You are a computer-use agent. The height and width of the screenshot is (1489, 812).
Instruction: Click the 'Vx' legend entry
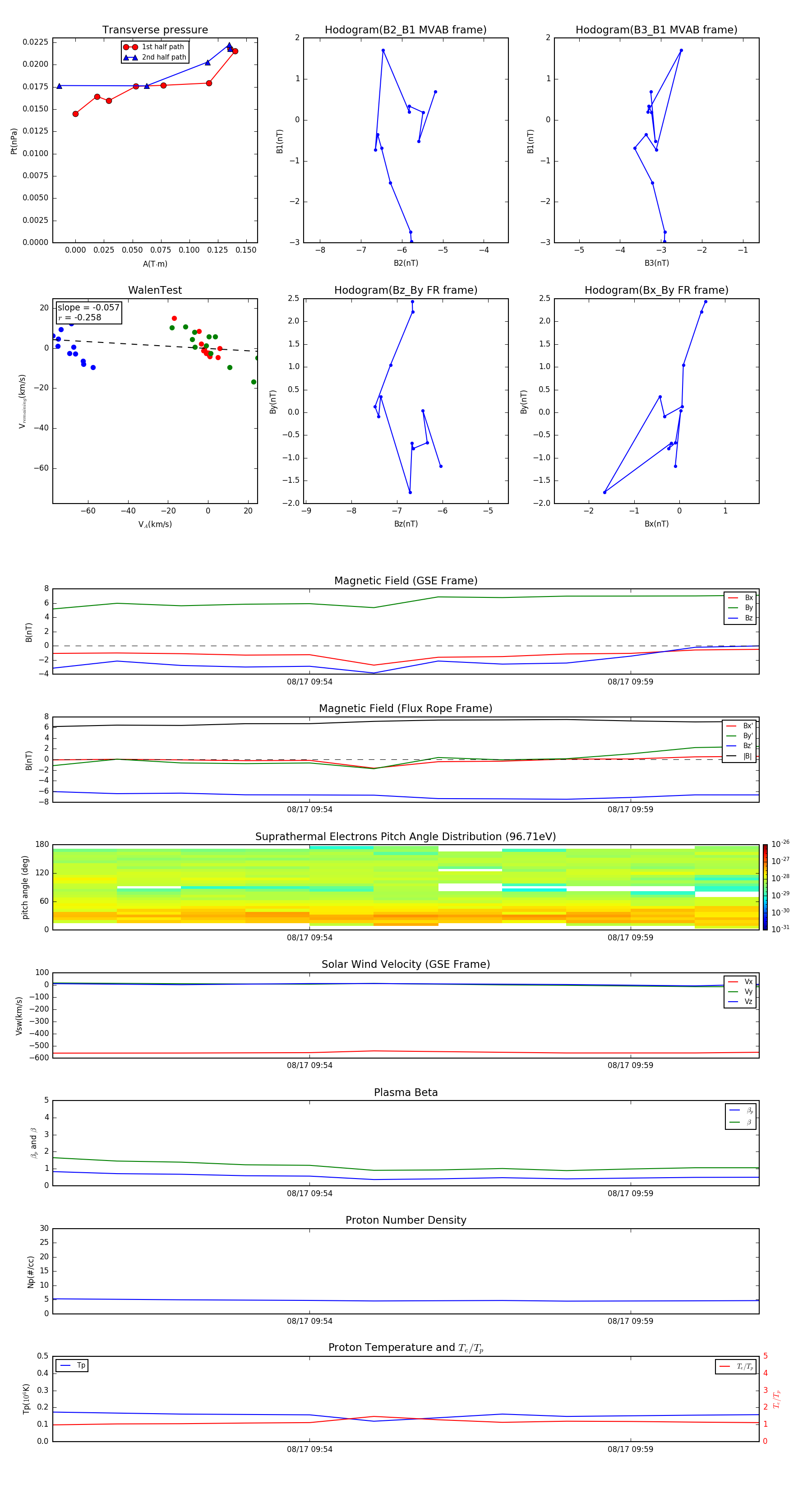tap(740, 981)
